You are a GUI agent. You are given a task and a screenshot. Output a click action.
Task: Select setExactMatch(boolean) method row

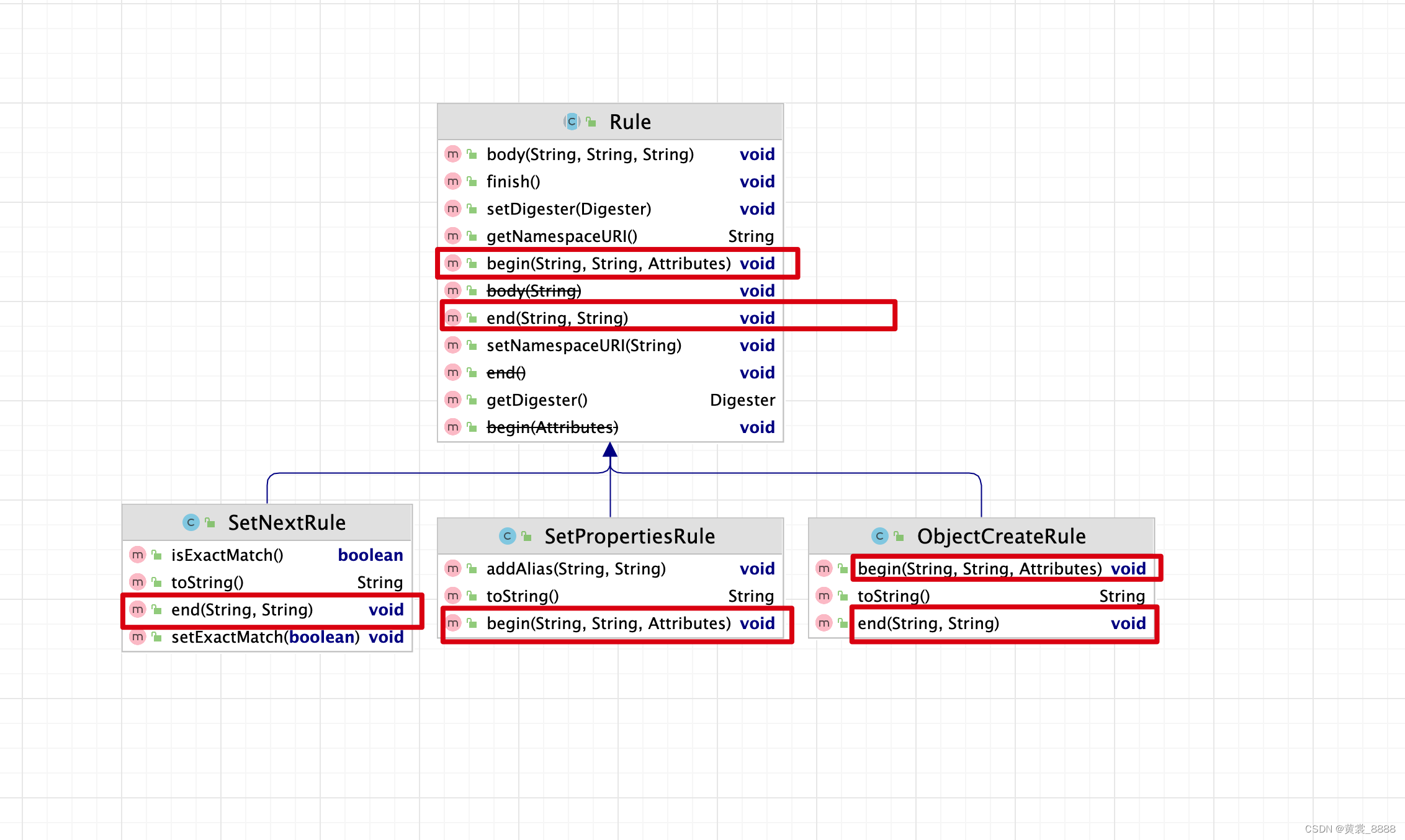[x=267, y=637]
